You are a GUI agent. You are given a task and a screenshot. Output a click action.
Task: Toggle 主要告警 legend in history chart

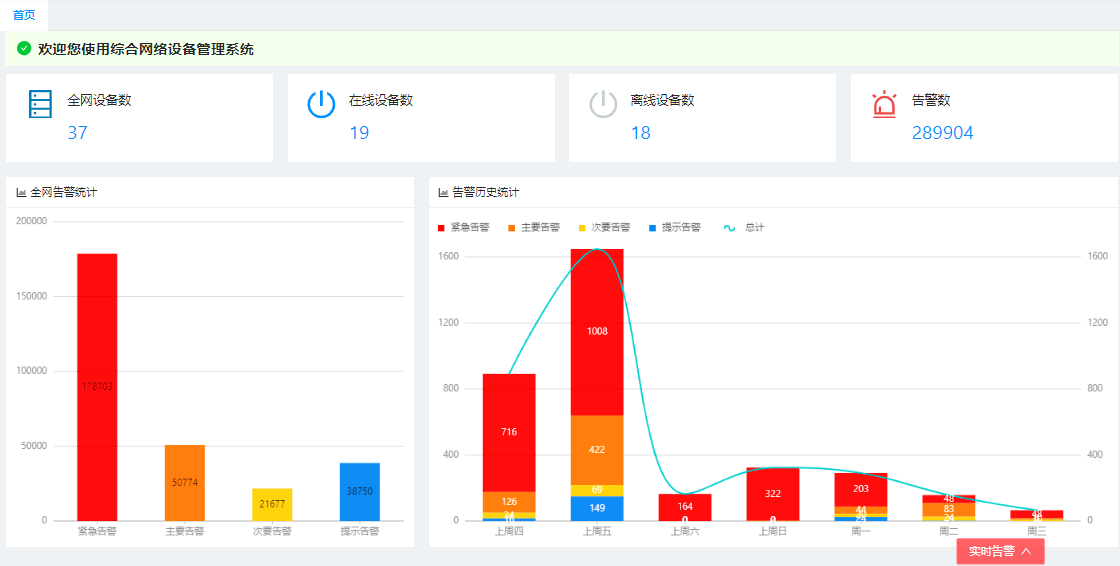[534, 227]
